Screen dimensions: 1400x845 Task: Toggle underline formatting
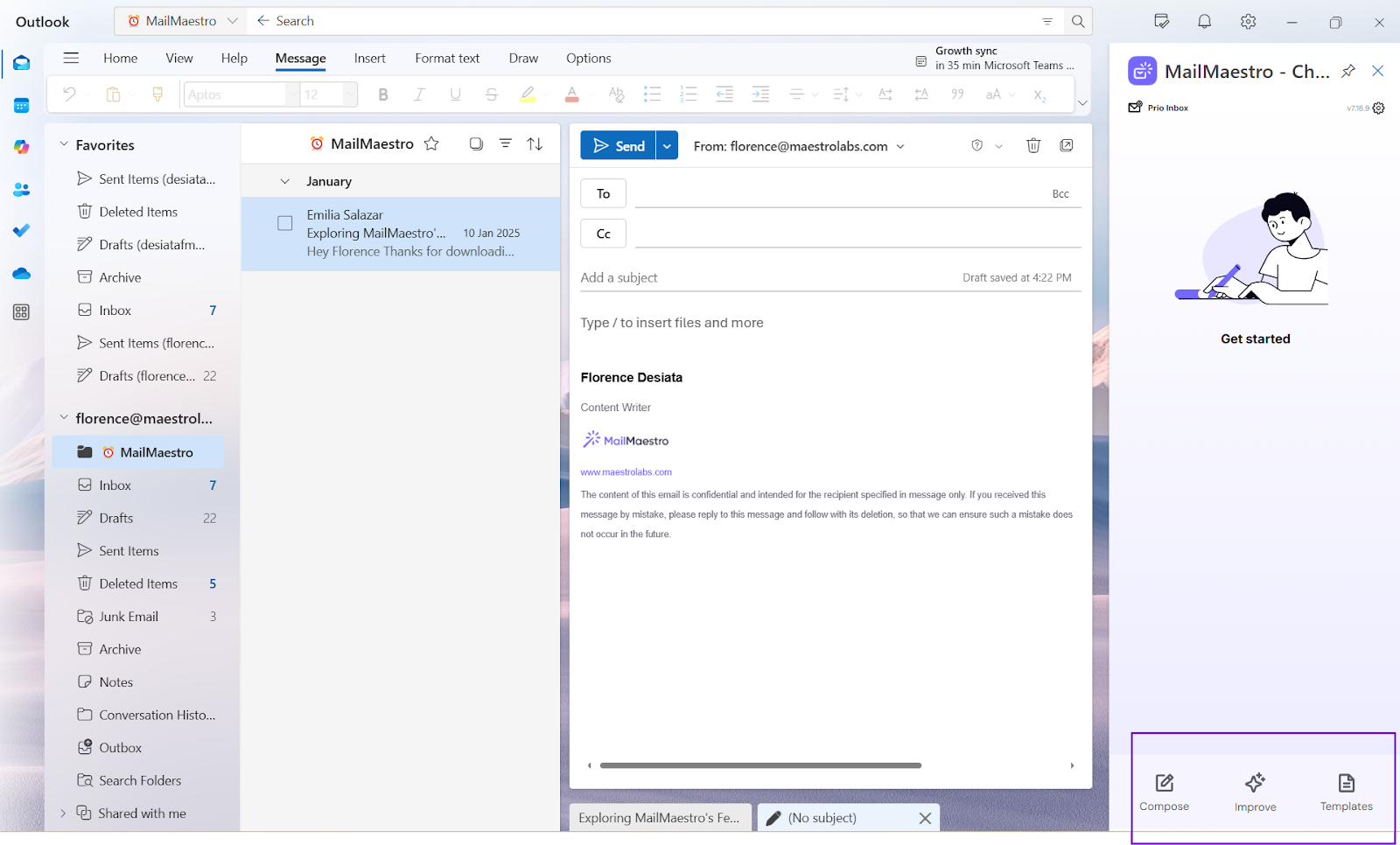pos(455,94)
